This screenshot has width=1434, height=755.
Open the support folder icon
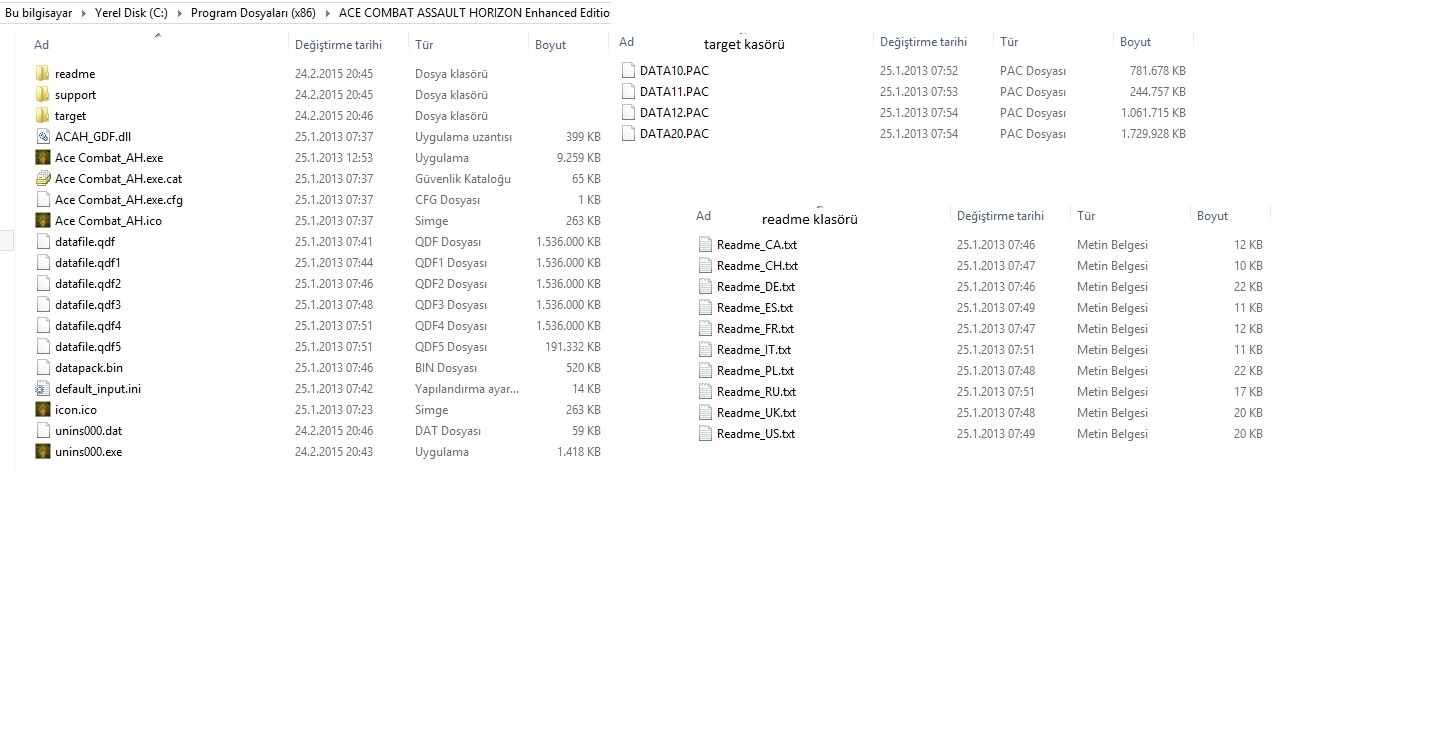tap(42, 94)
